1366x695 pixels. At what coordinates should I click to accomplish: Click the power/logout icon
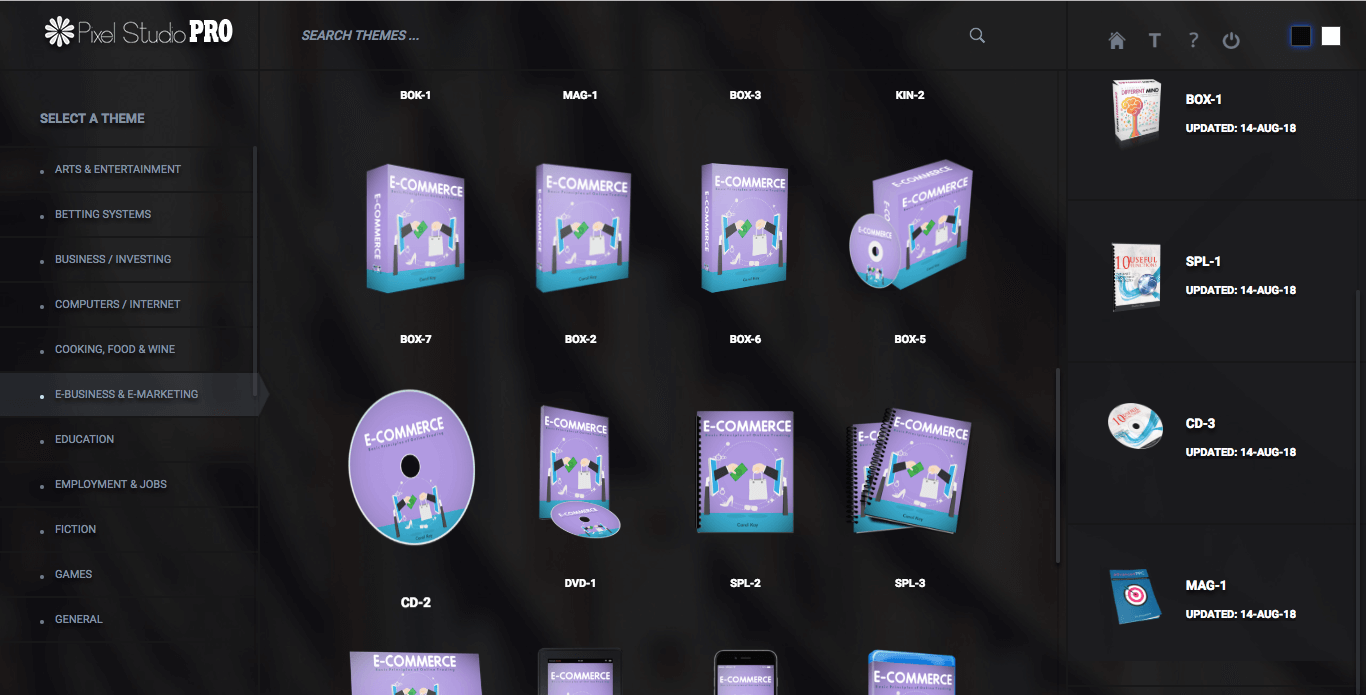coord(1231,40)
